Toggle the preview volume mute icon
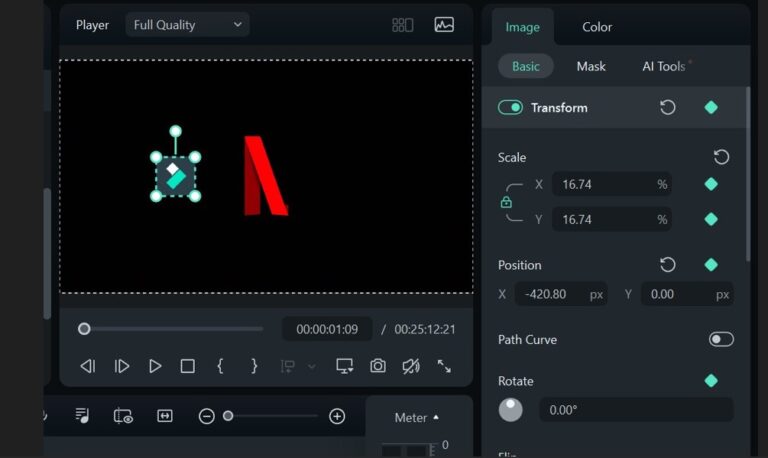The image size is (768, 458). coord(411,366)
